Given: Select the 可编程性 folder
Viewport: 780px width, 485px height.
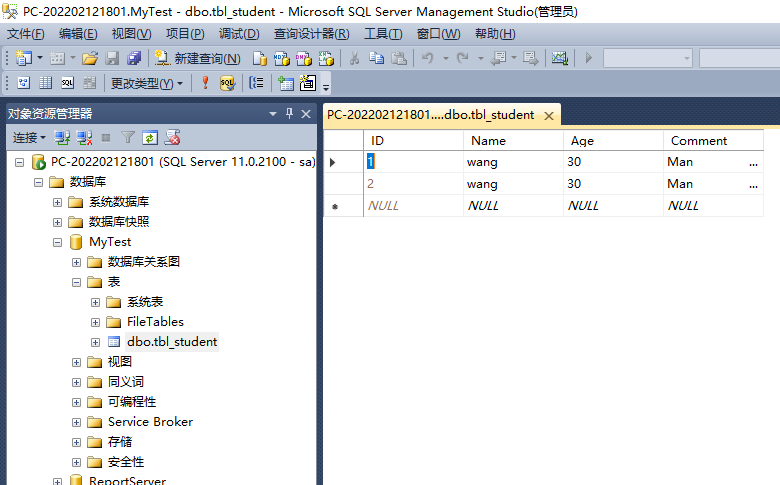Looking at the screenshot, I should (132, 402).
